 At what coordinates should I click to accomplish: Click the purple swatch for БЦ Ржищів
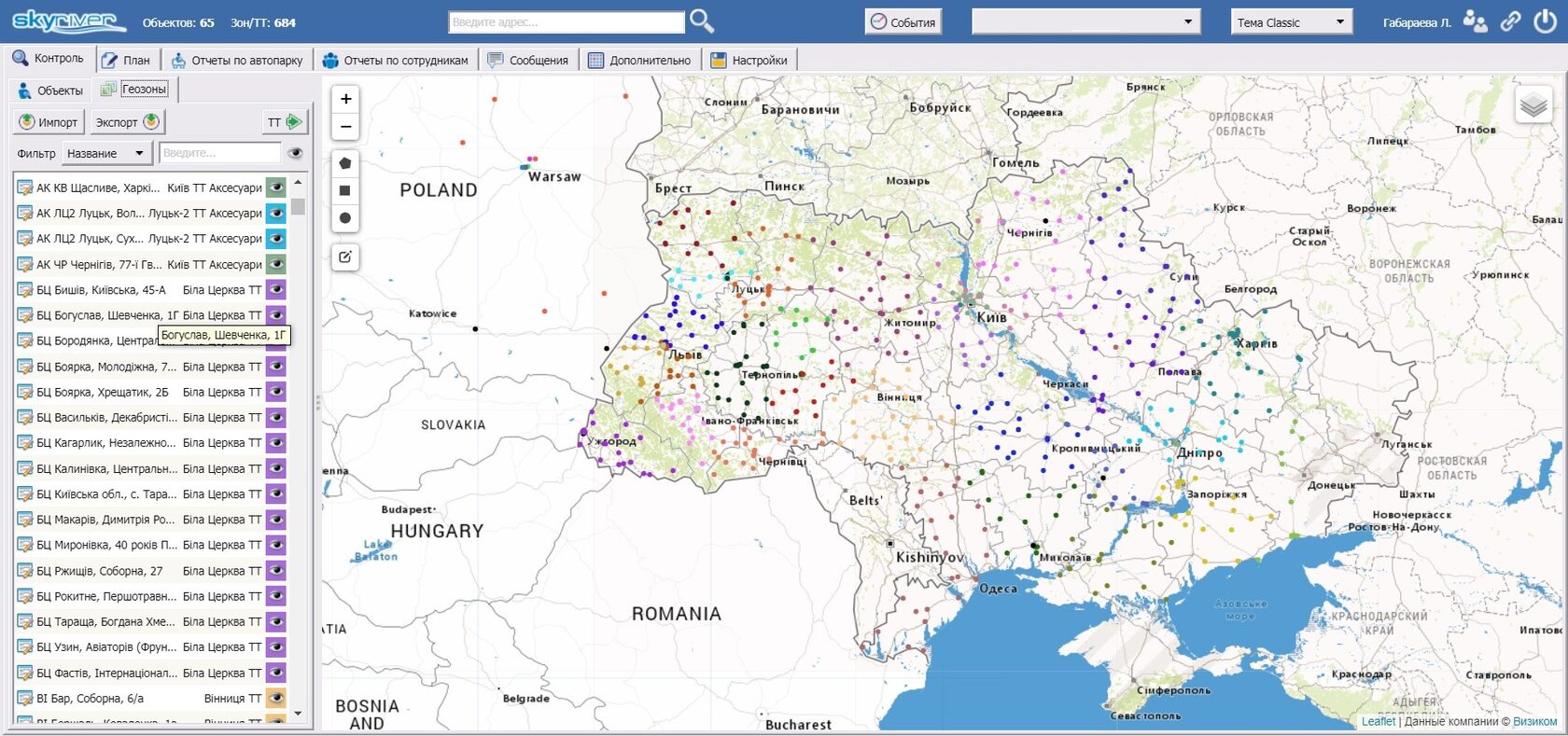pyautogui.click(x=276, y=571)
